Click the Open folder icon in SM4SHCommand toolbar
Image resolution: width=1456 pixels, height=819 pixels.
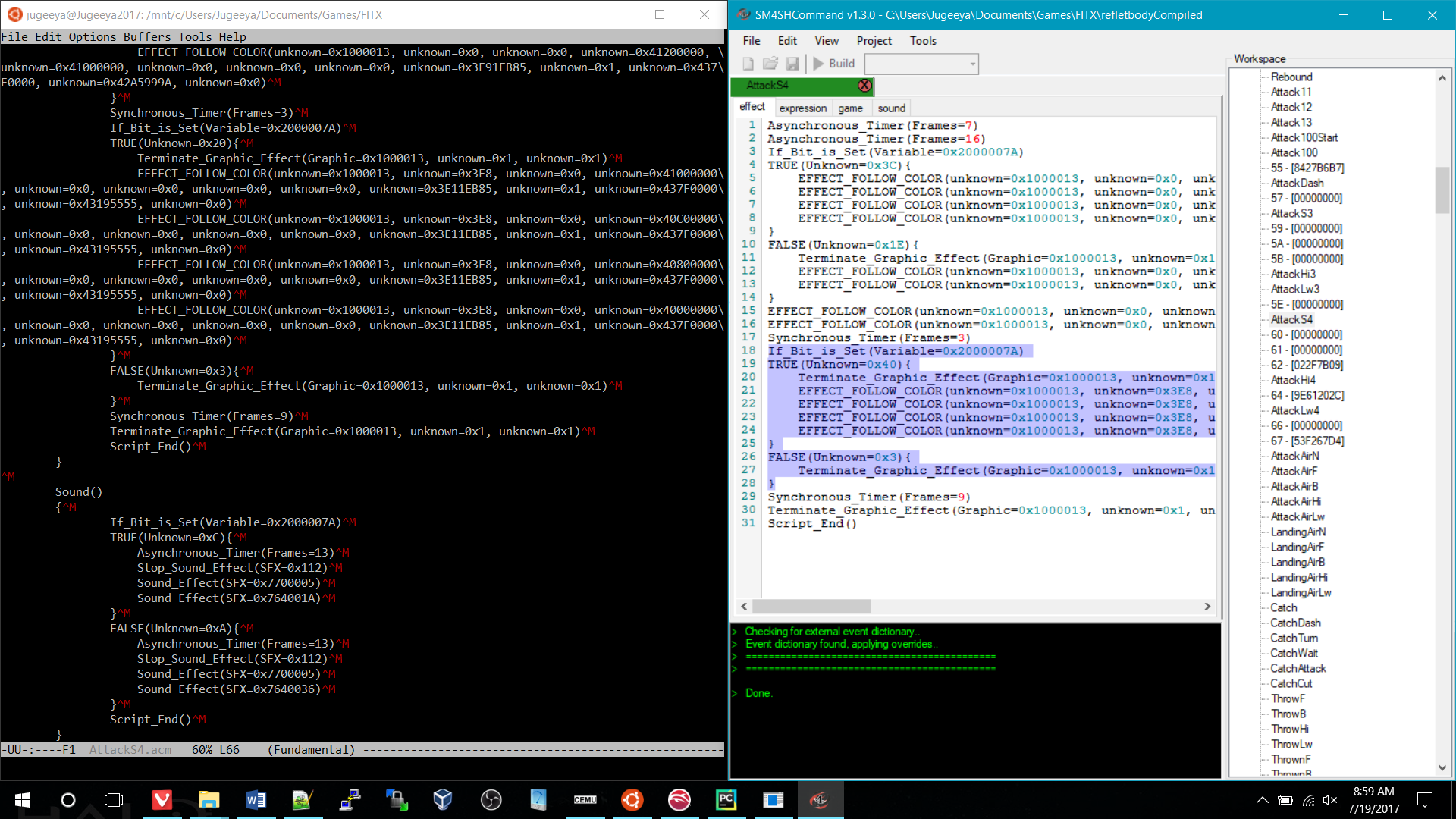point(770,64)
